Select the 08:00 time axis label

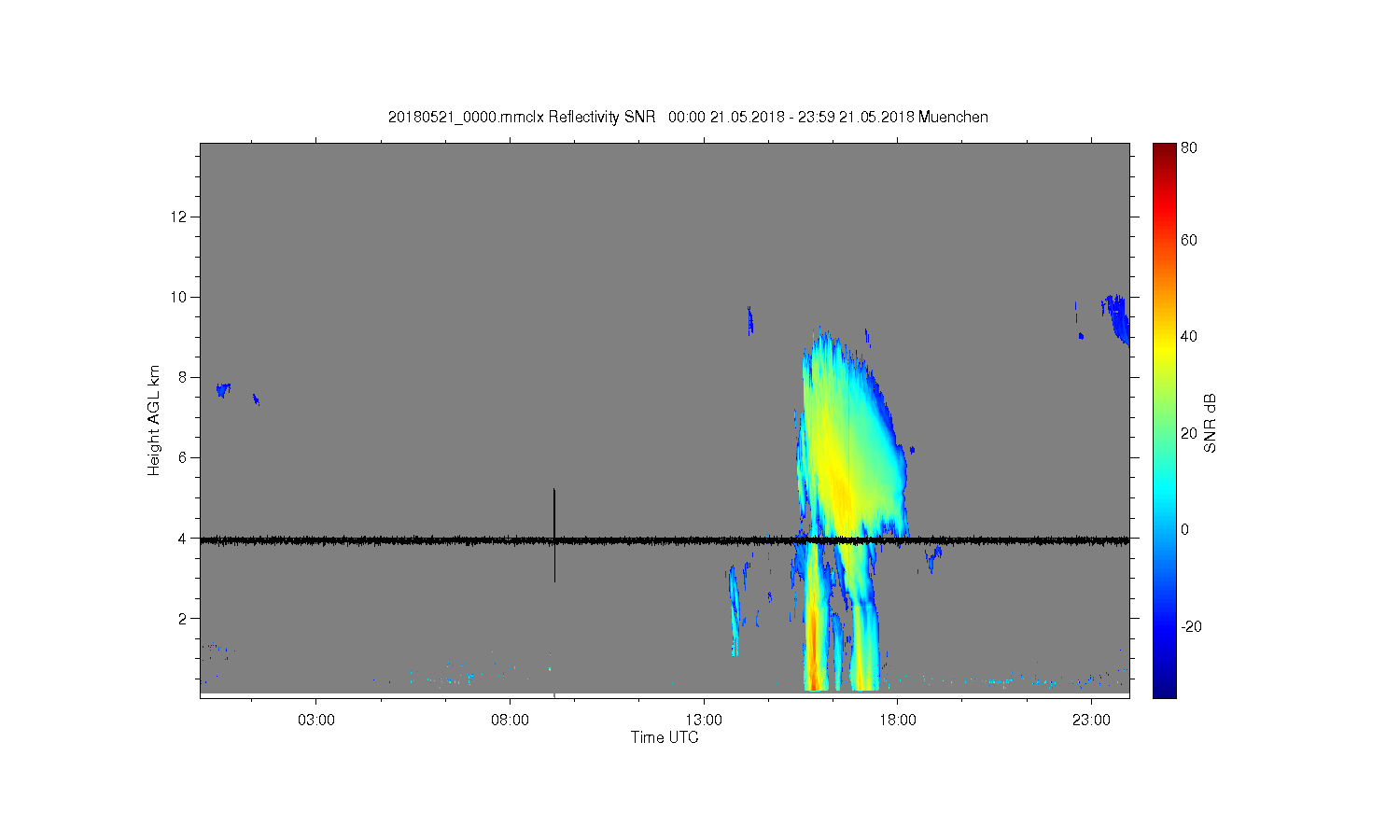(x=510, y=721)
